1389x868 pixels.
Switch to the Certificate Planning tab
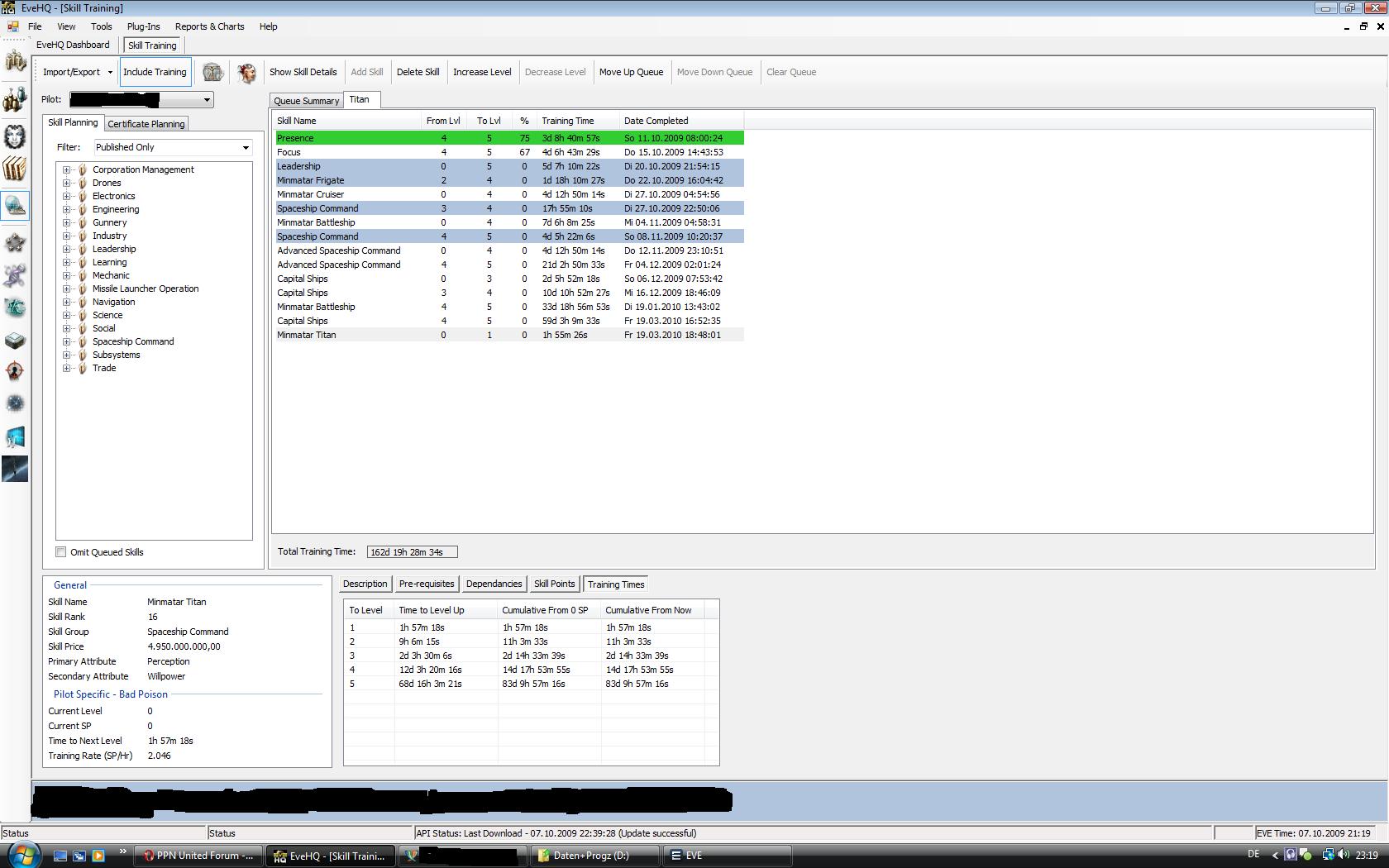tap(146, 124)
